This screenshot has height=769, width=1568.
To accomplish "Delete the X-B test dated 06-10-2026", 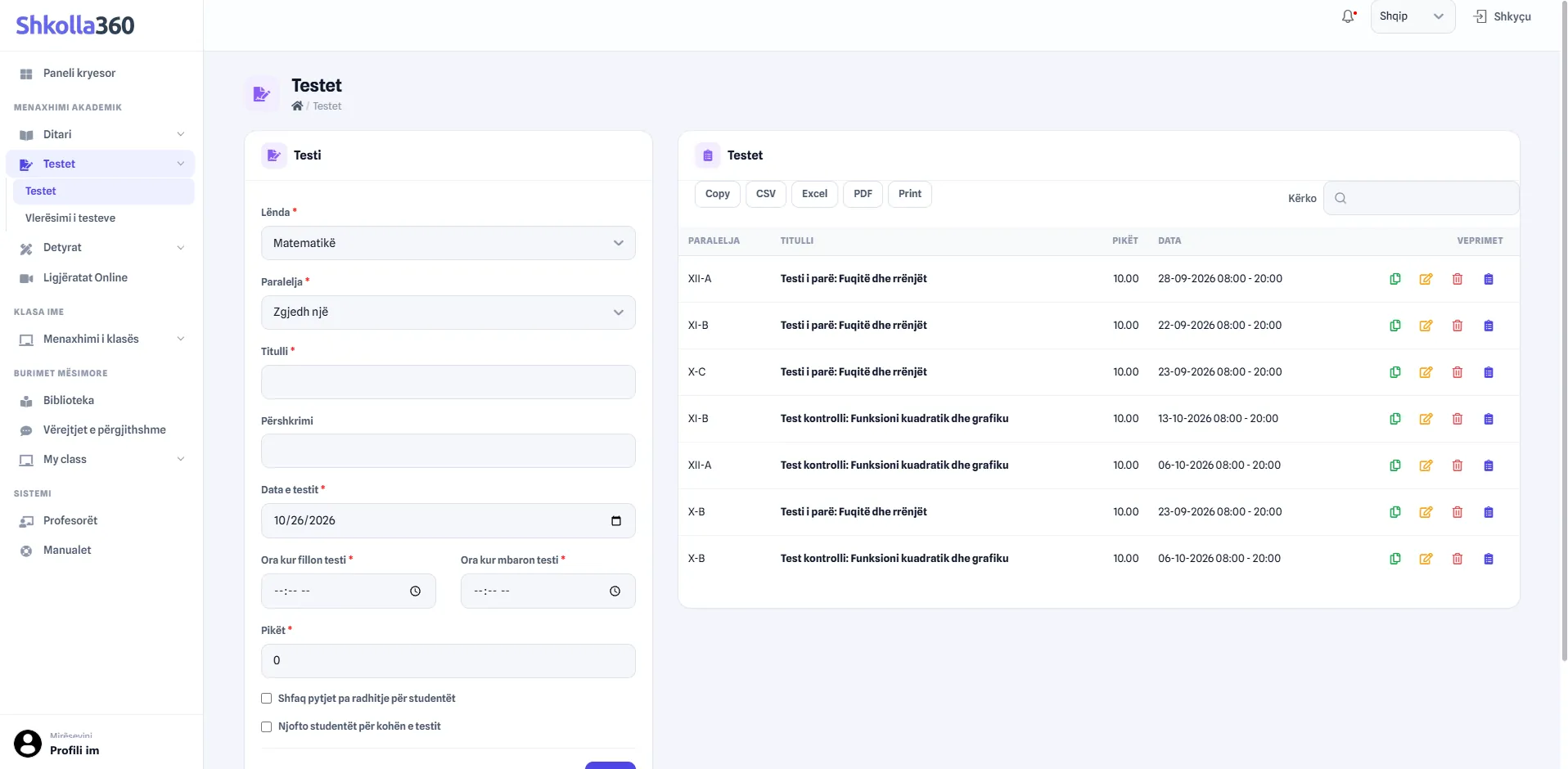I will (x=1458, y=559).
